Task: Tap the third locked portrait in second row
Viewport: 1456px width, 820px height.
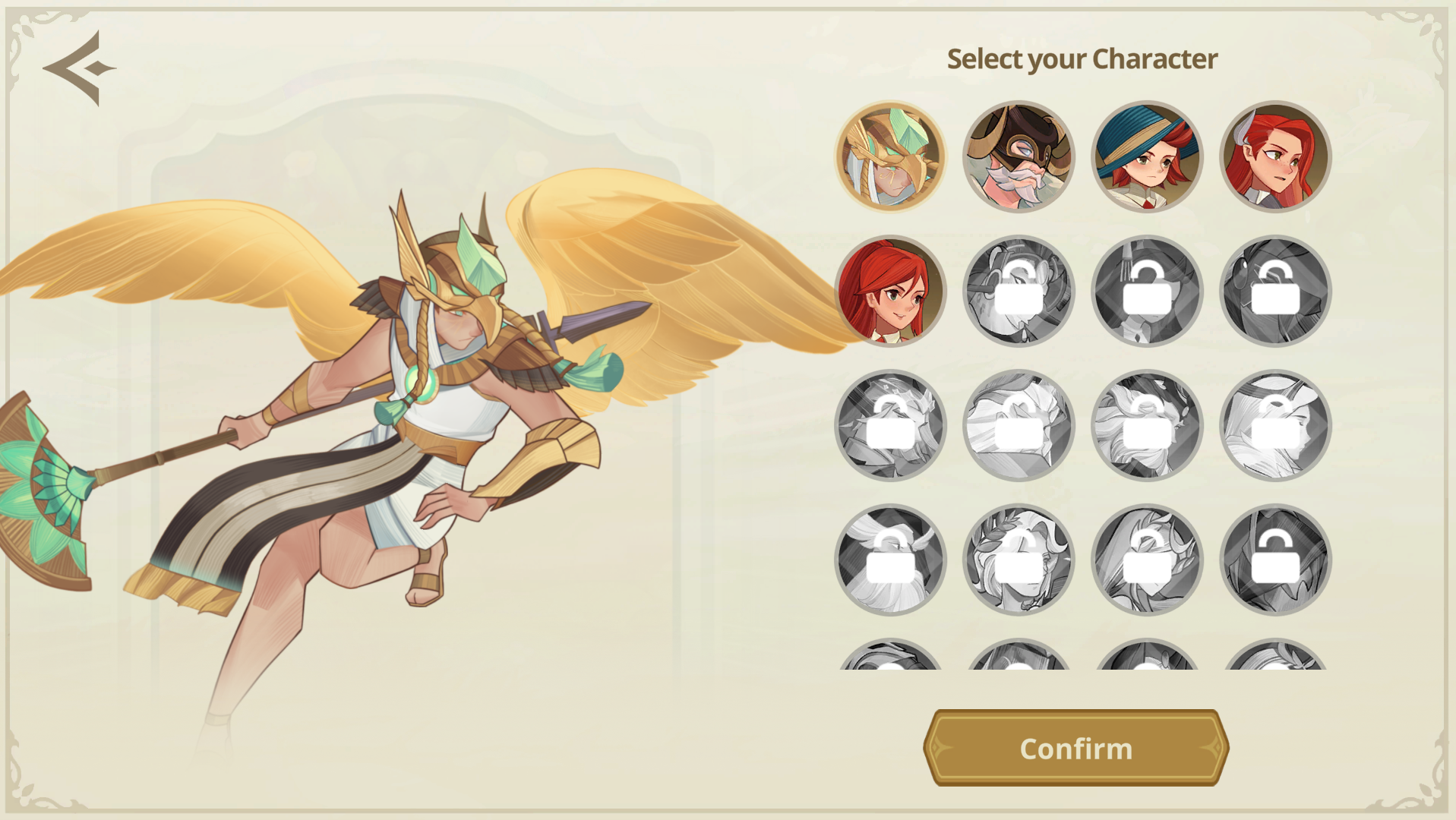Action: point(1275,292)
